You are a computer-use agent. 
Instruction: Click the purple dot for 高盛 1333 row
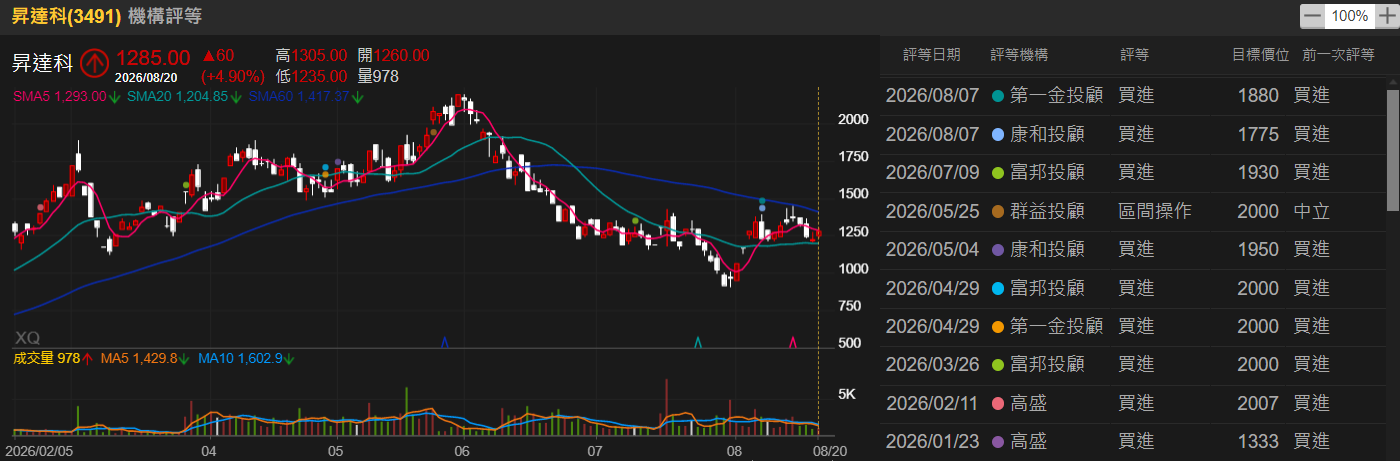tap(998, 441)
